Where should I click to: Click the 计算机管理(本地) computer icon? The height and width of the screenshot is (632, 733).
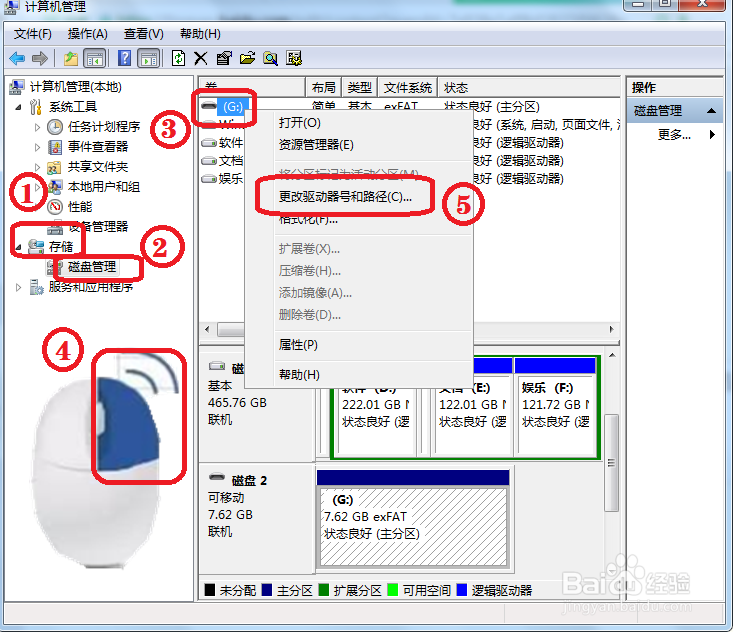[17, 87]
